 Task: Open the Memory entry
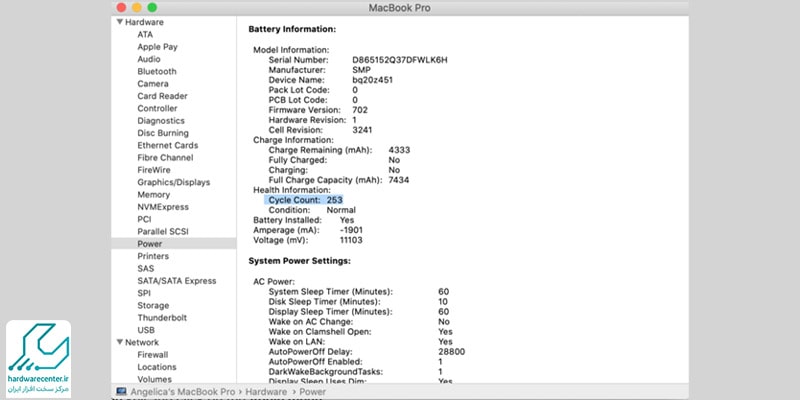pyautogui.click(x=153, y=194)
